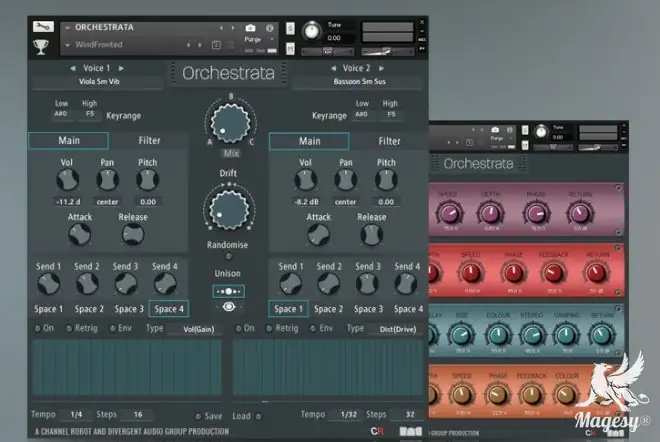Click Voice 2 Vol knob
The image size is (660, 442).
306,180
